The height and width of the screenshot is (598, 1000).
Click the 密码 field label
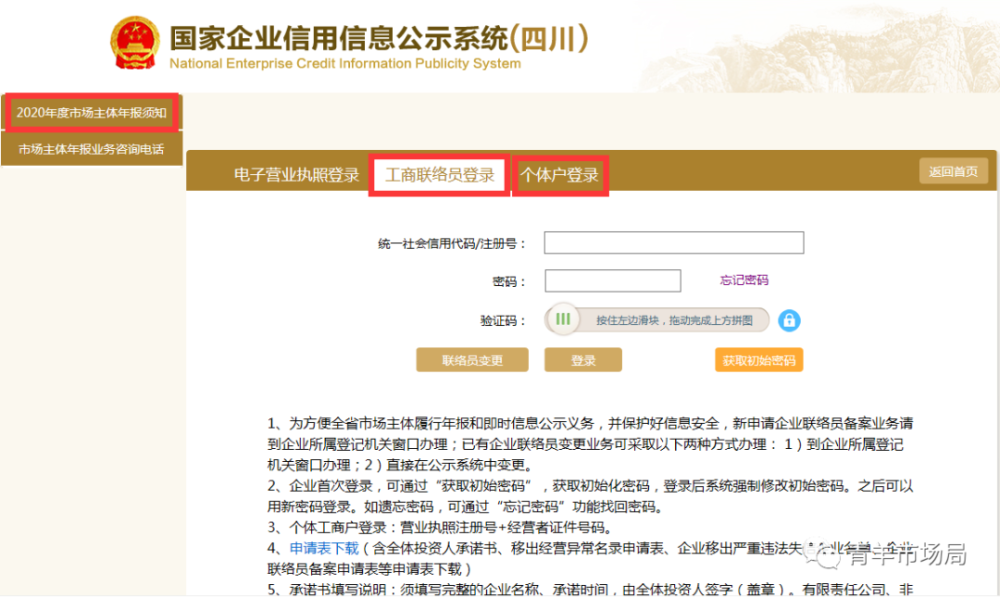(x=509, y=281)
